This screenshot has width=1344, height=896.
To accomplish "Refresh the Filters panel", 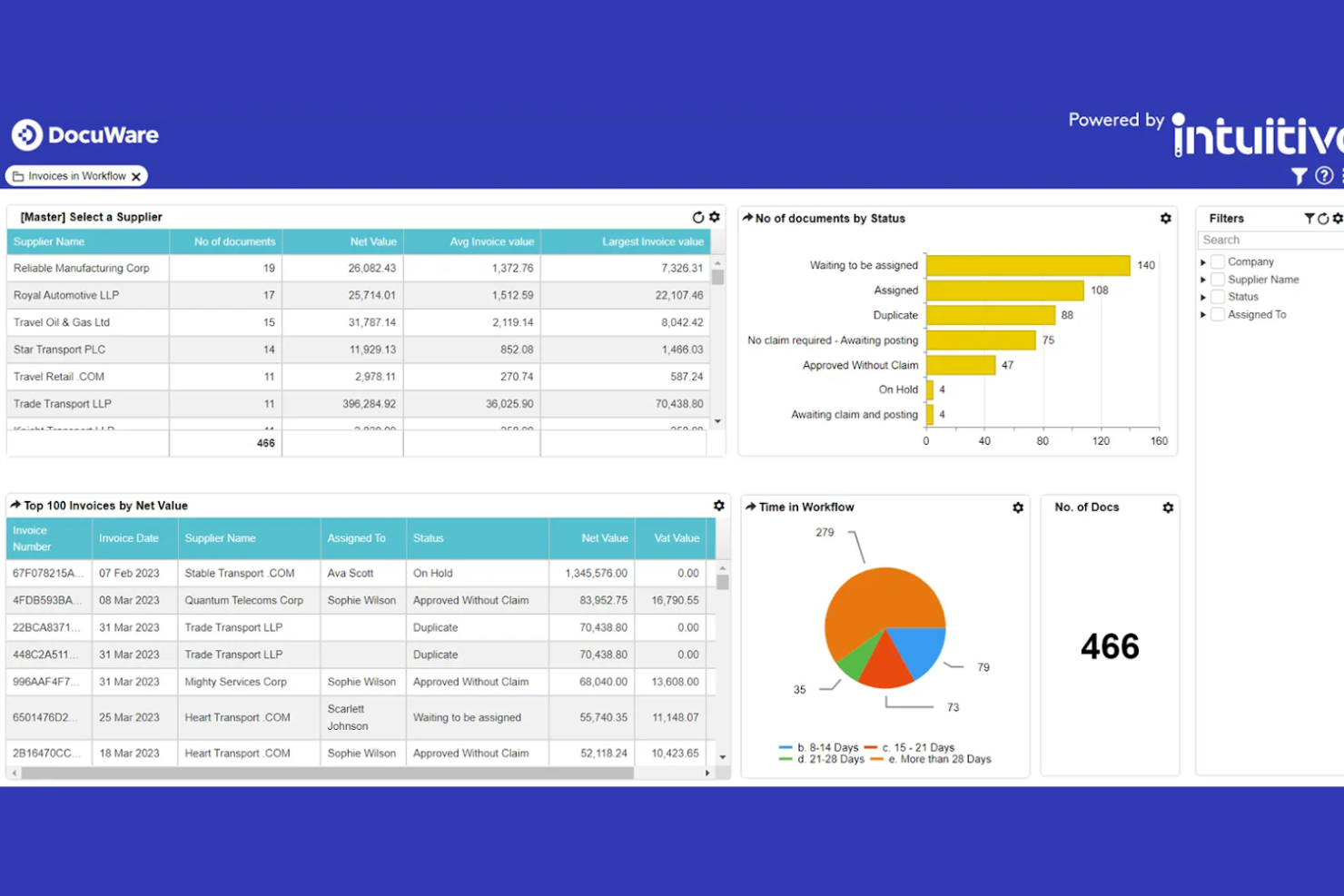I will [1322, 218].
